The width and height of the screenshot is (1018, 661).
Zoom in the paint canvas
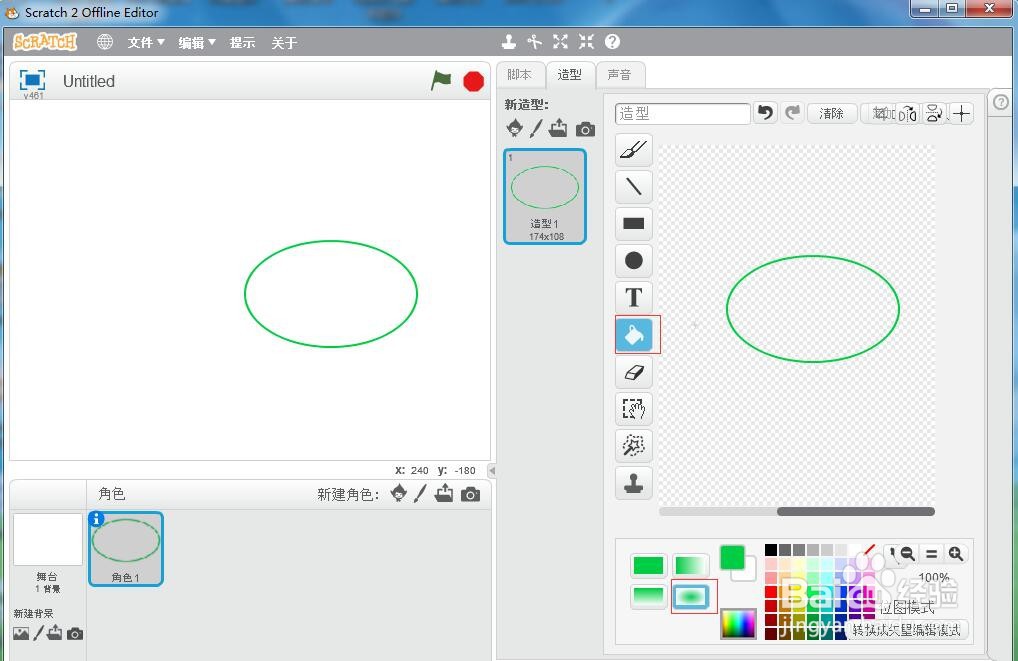tap(955, 554)
